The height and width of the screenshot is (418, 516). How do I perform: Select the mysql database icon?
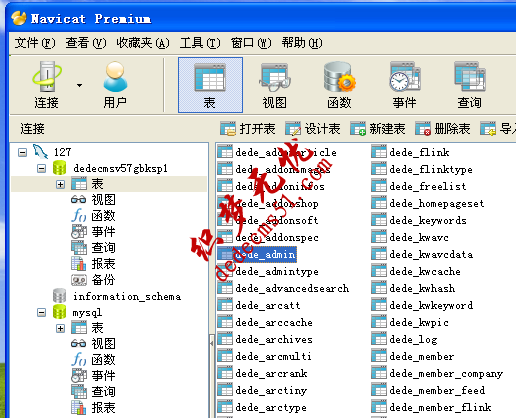click(x=59, y=312)
